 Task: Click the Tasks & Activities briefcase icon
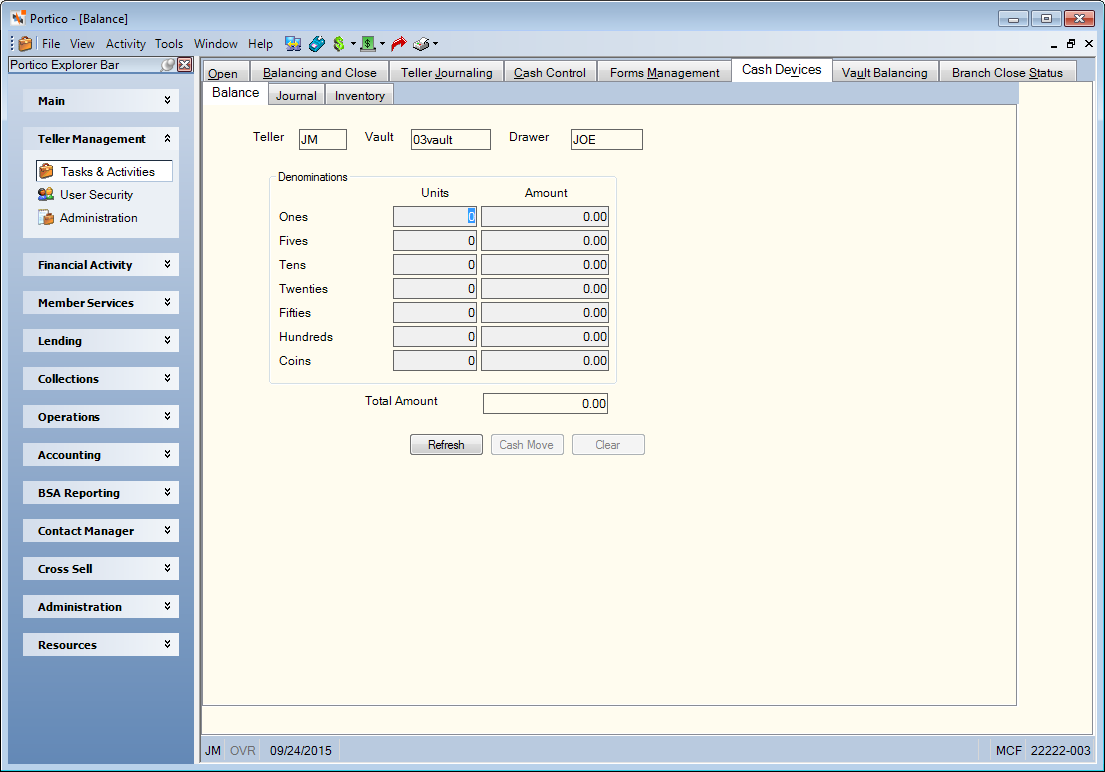coord(47,171)
